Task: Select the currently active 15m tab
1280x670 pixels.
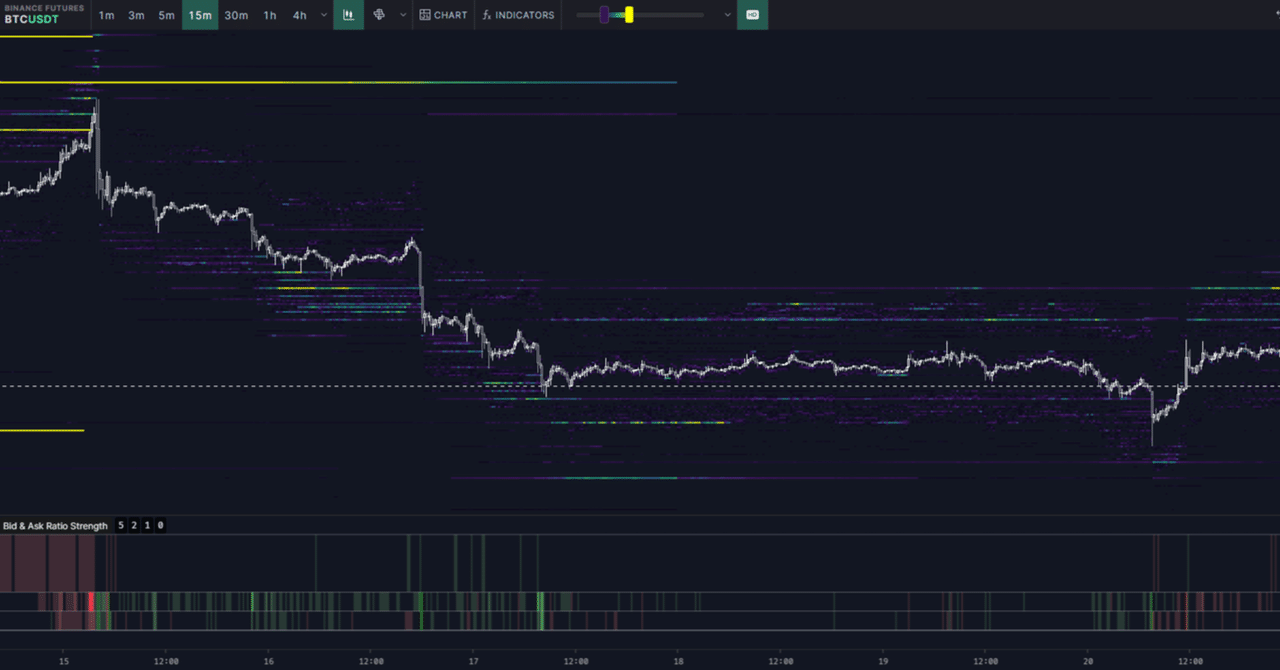Action: pyautogui.click(x=199, y=15)
